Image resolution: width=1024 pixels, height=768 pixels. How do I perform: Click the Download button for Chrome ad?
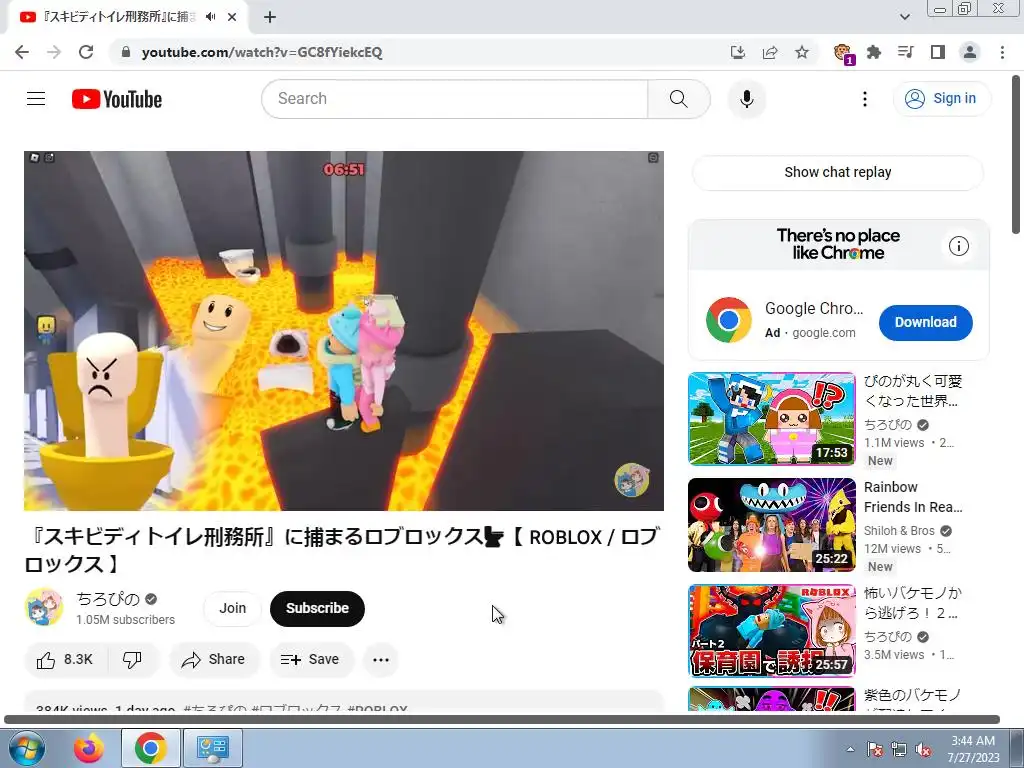[925, 323]
